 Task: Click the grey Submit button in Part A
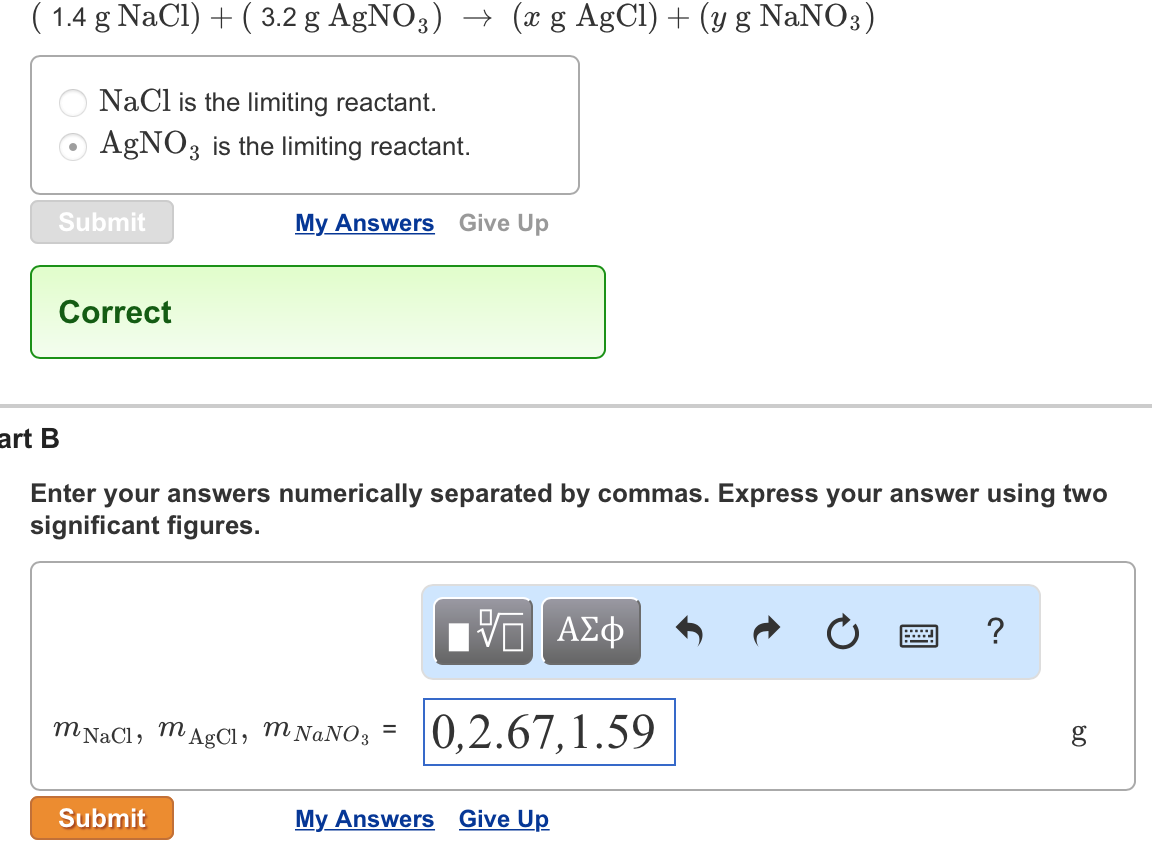101,222
